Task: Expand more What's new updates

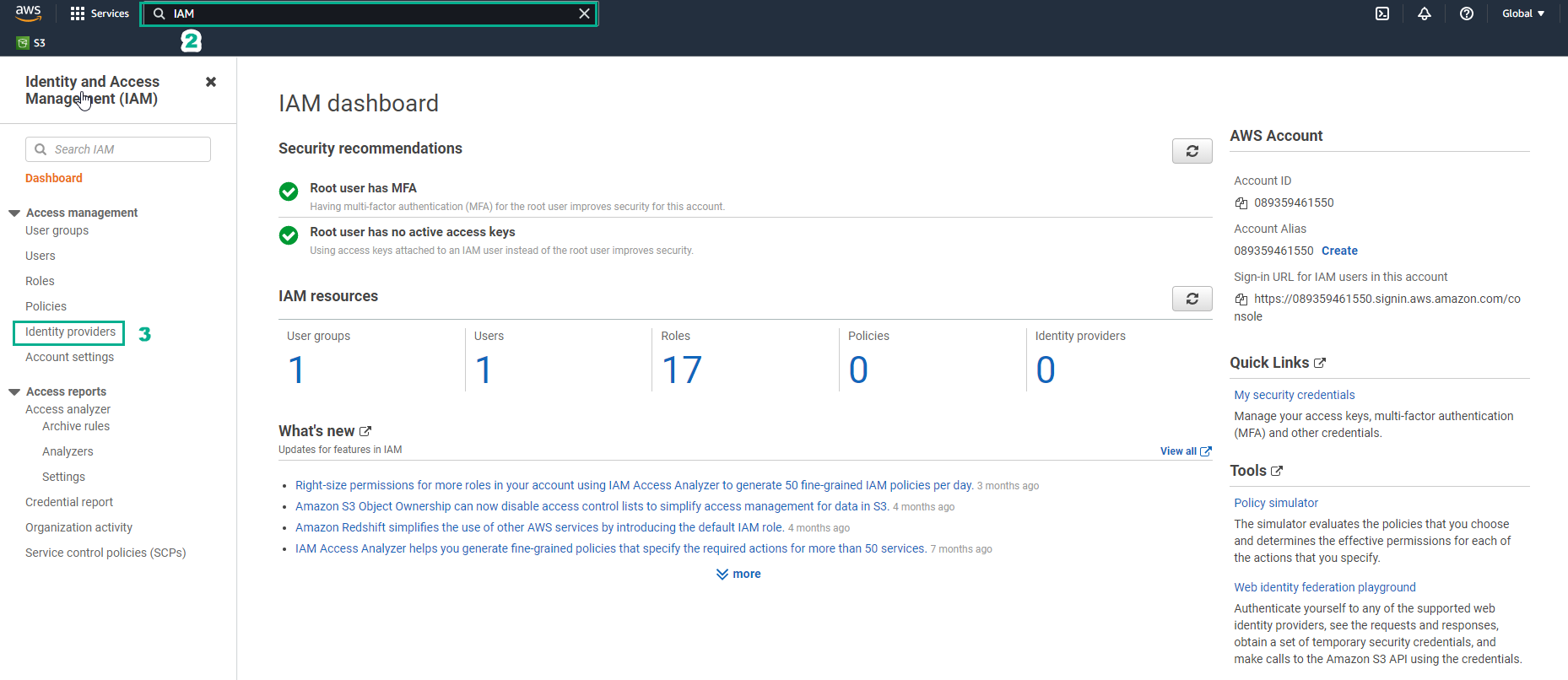Action: point(738,574)
